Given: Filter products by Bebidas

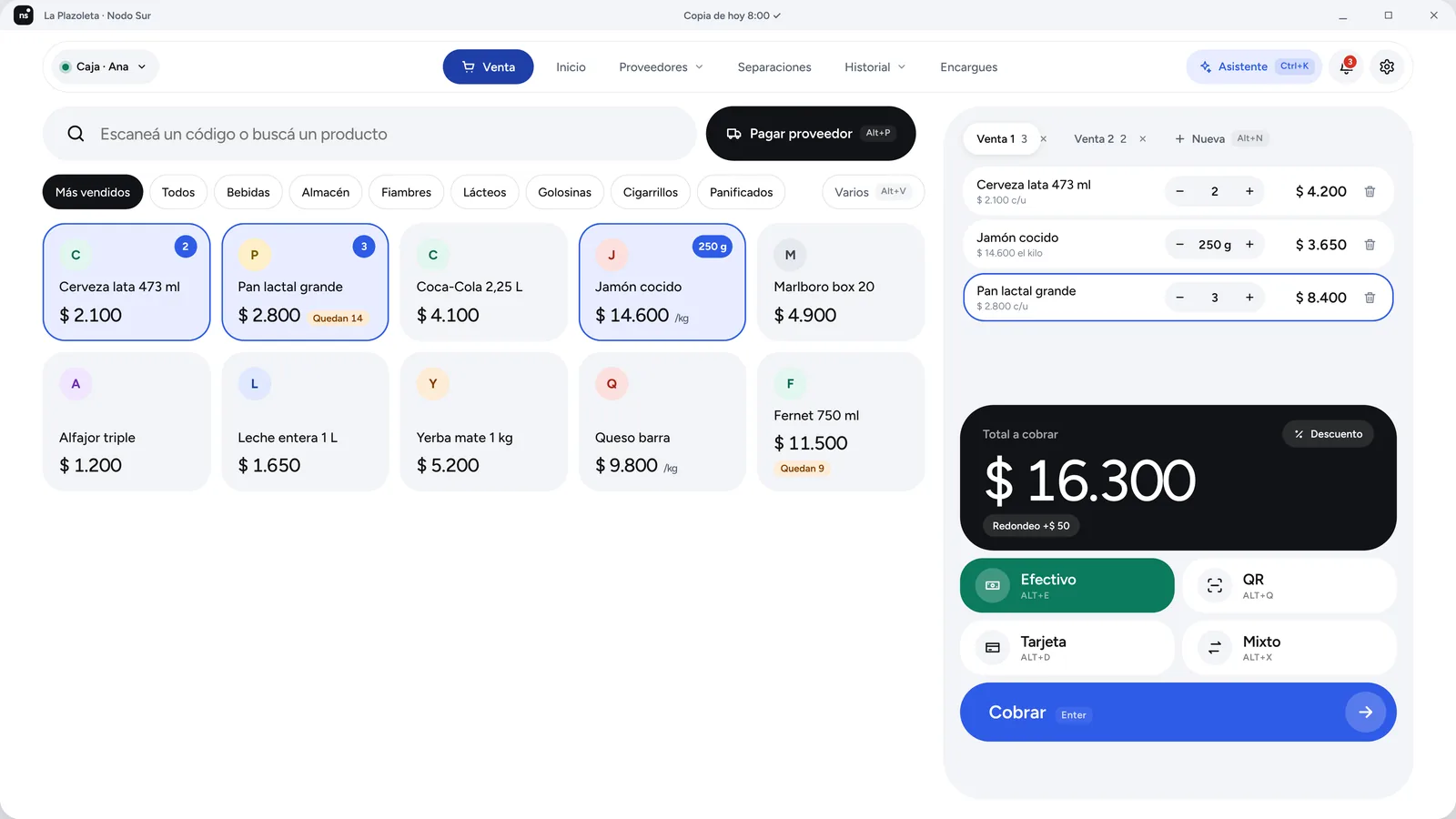Looking at the screenshot, I should point(248,192).
